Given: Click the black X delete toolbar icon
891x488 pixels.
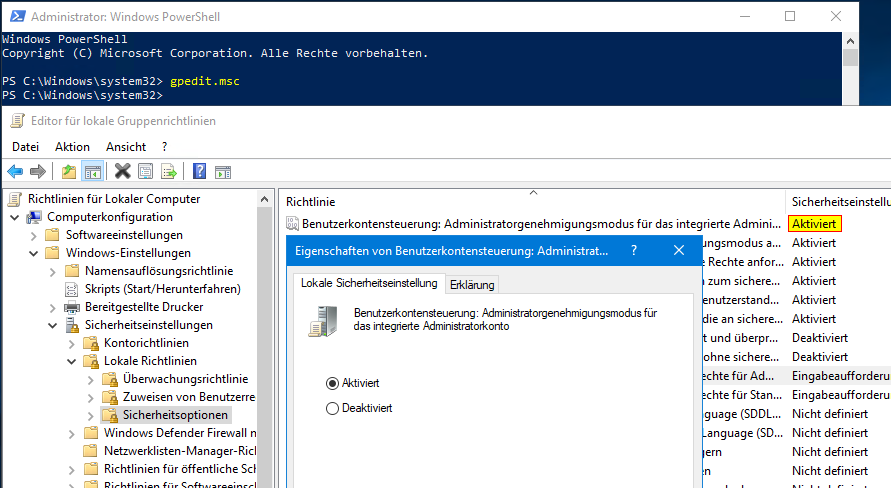Looking at the screenshot, I should (122, 172).
